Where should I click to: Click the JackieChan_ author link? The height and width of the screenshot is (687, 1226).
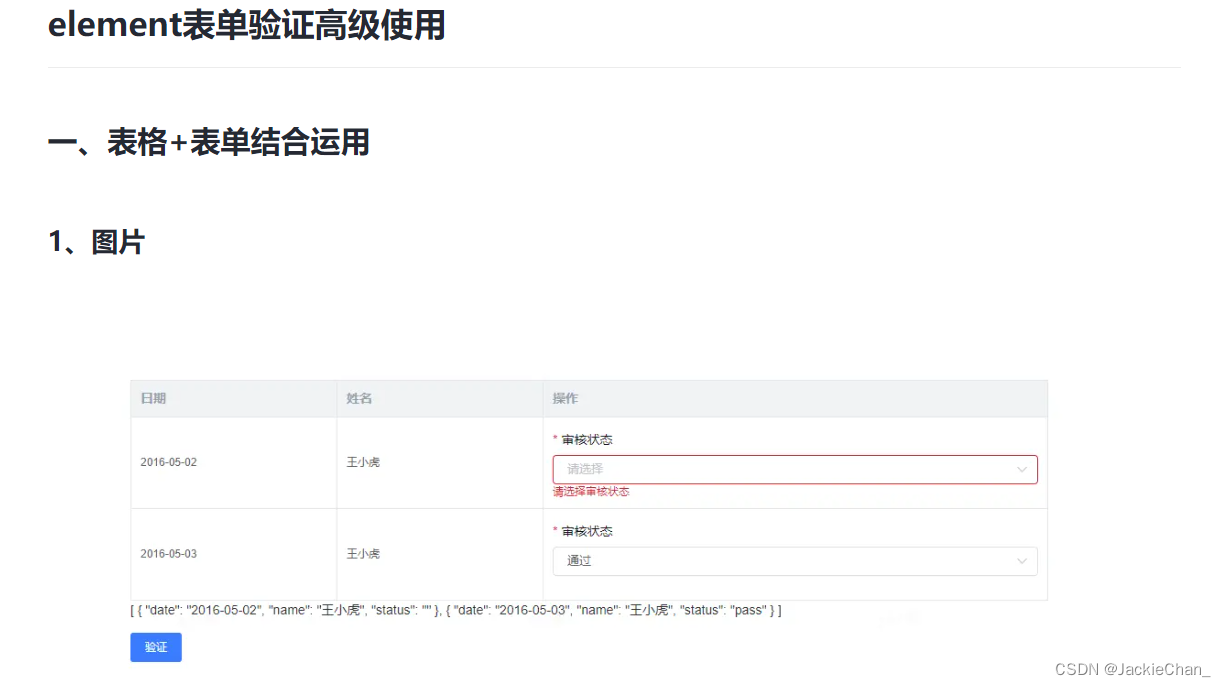coord(1148,668)
